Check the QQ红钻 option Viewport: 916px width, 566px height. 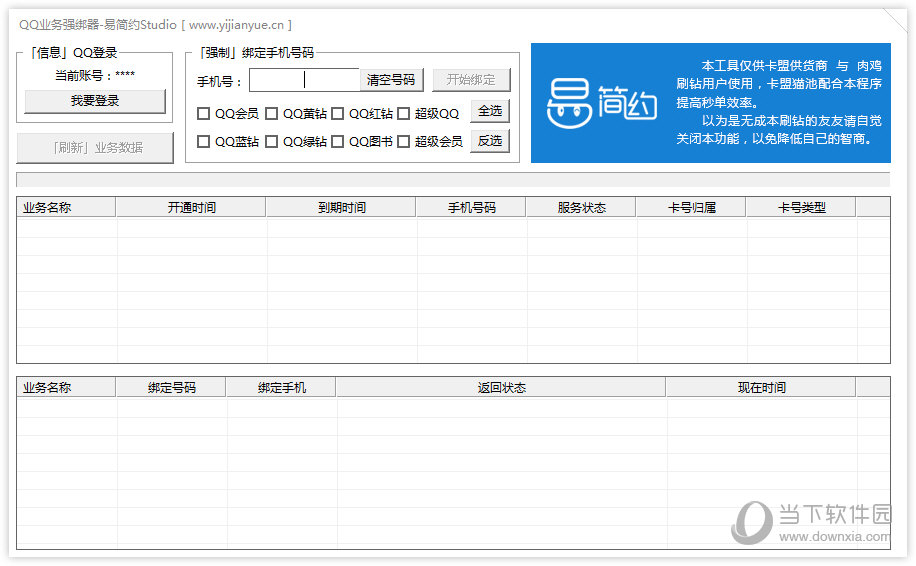(x=338, y=114)
